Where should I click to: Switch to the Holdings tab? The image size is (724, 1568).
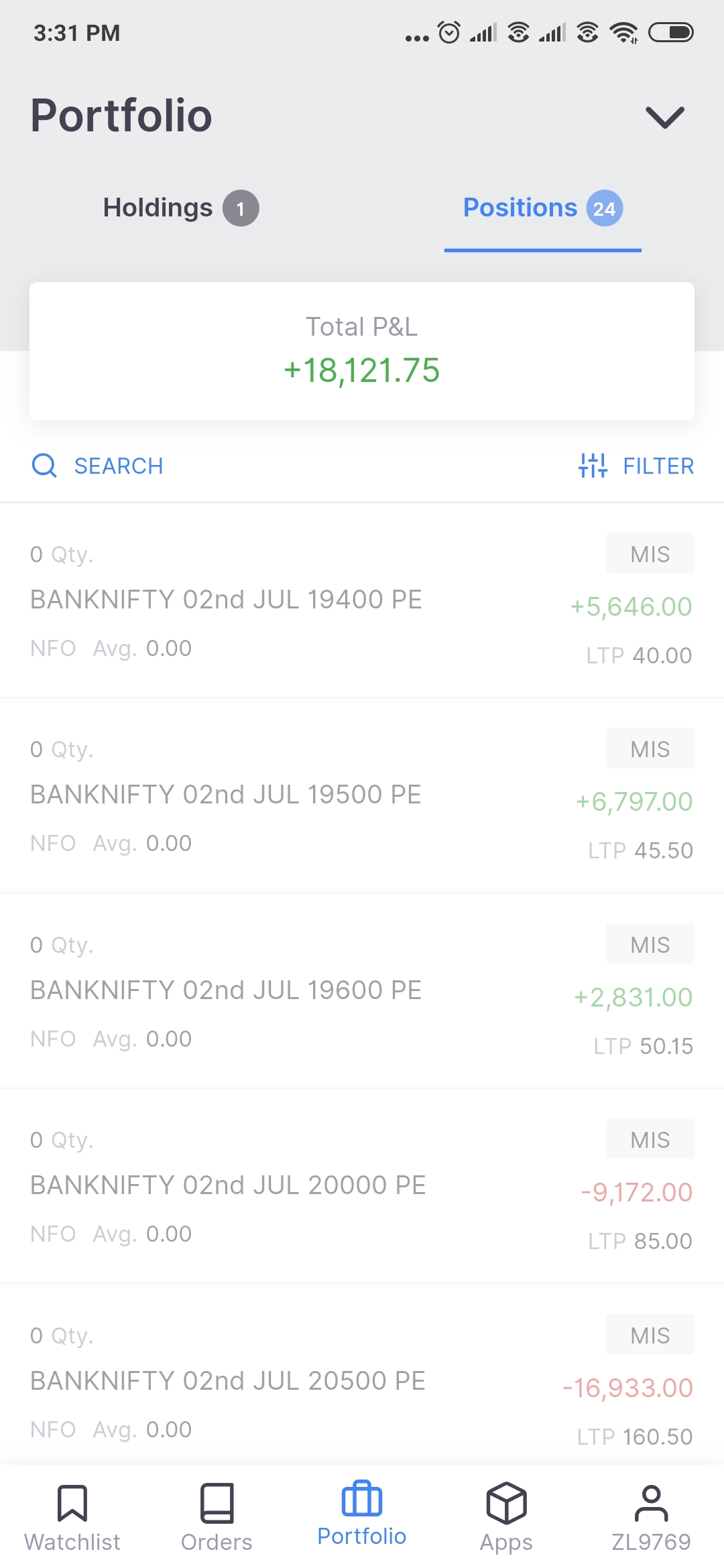[158, 208]
